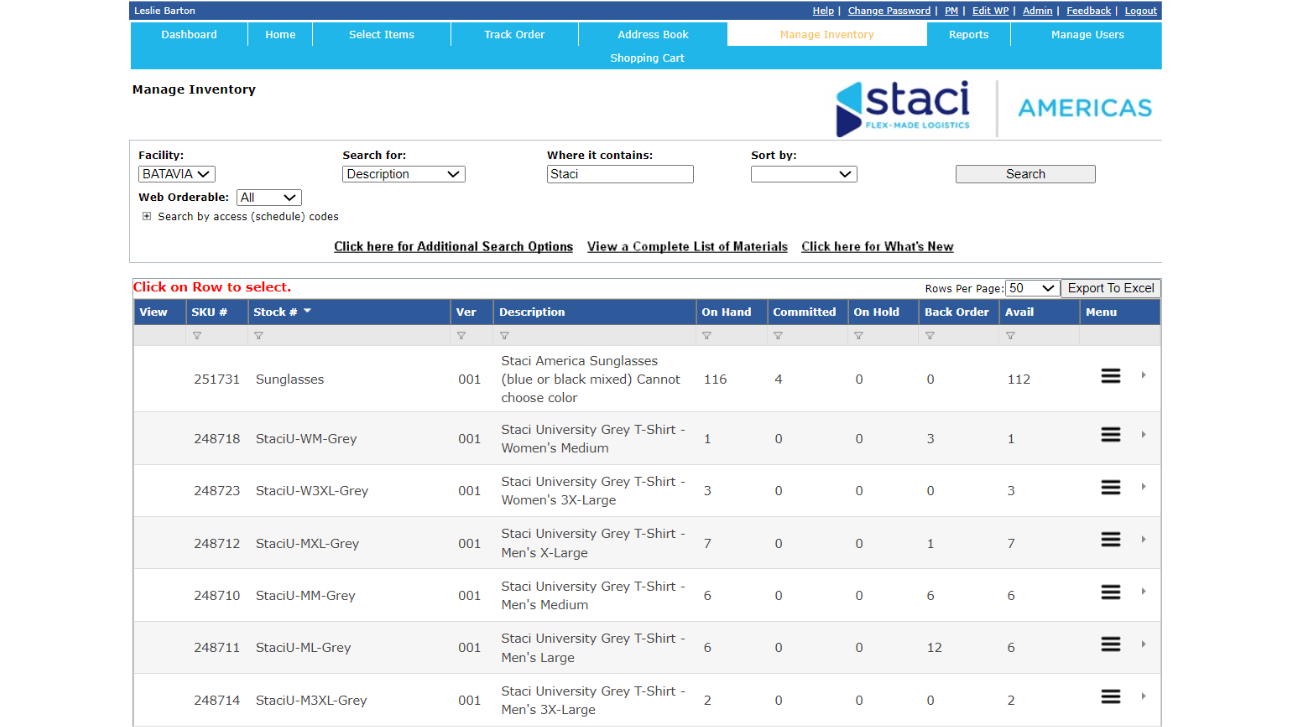Click the Search button

[x=1025, y=174]
